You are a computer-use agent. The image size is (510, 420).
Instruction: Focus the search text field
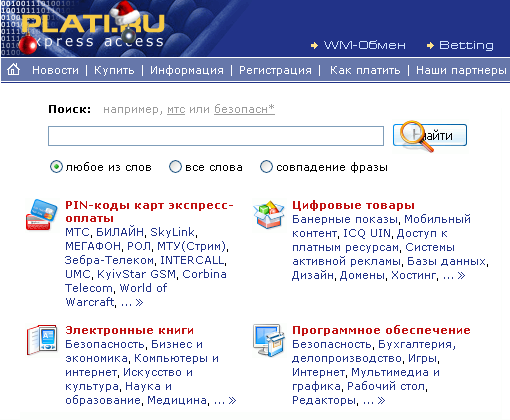216,136
